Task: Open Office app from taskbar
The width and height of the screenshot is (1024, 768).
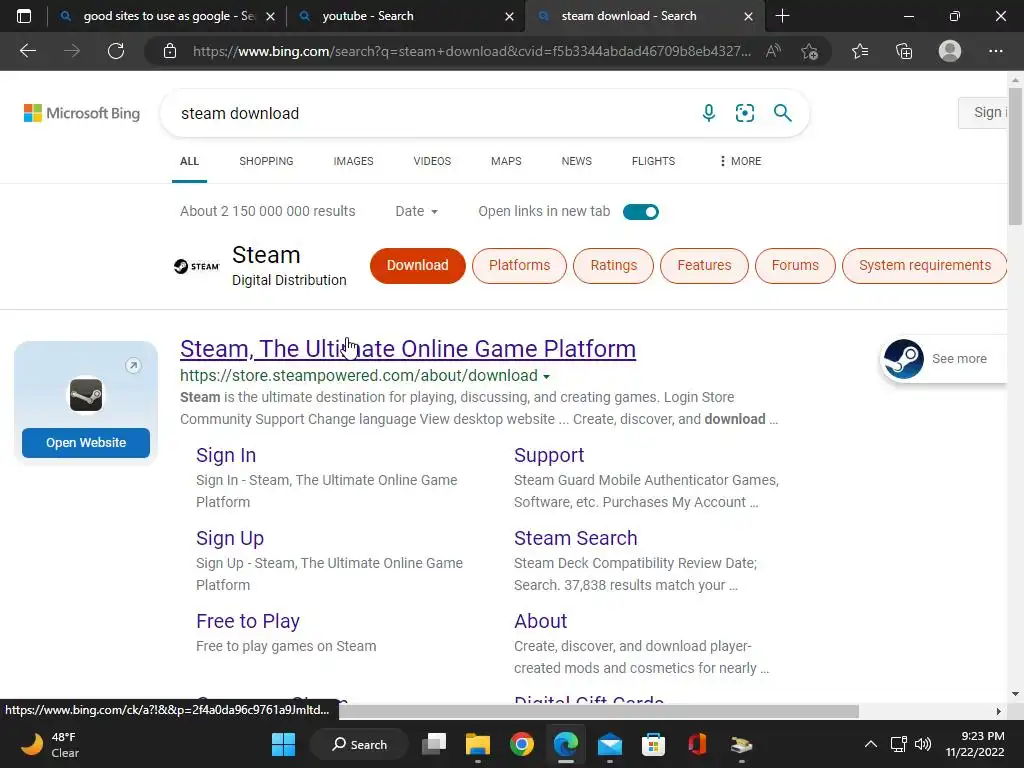Action: point(697,744)
